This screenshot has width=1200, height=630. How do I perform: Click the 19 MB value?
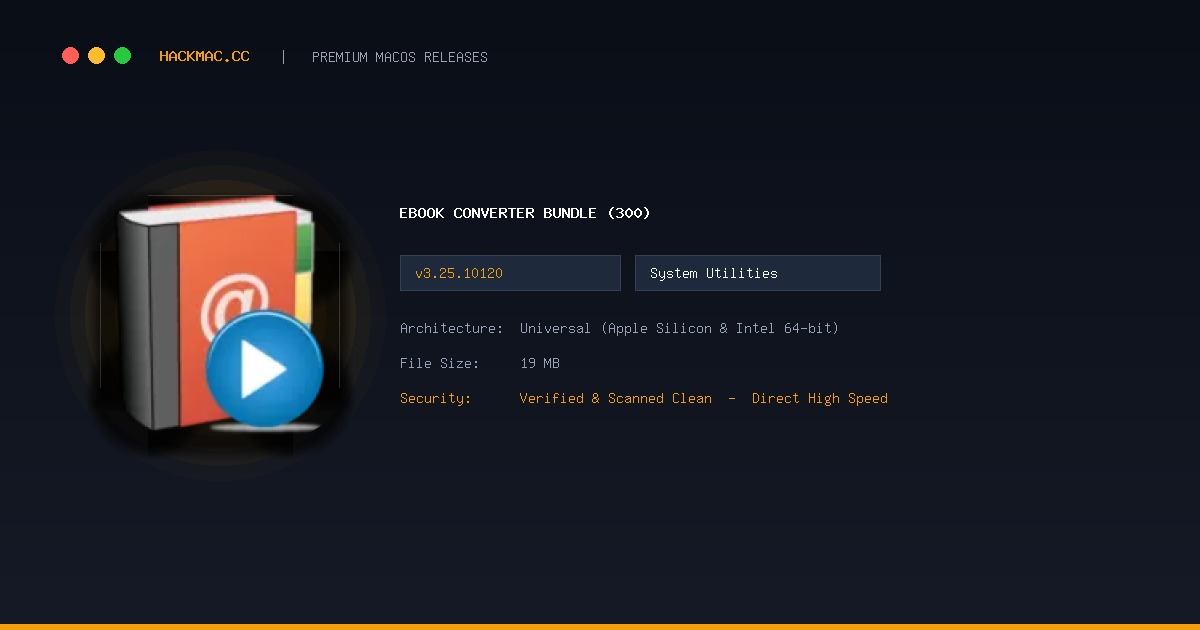coord(540,363)
